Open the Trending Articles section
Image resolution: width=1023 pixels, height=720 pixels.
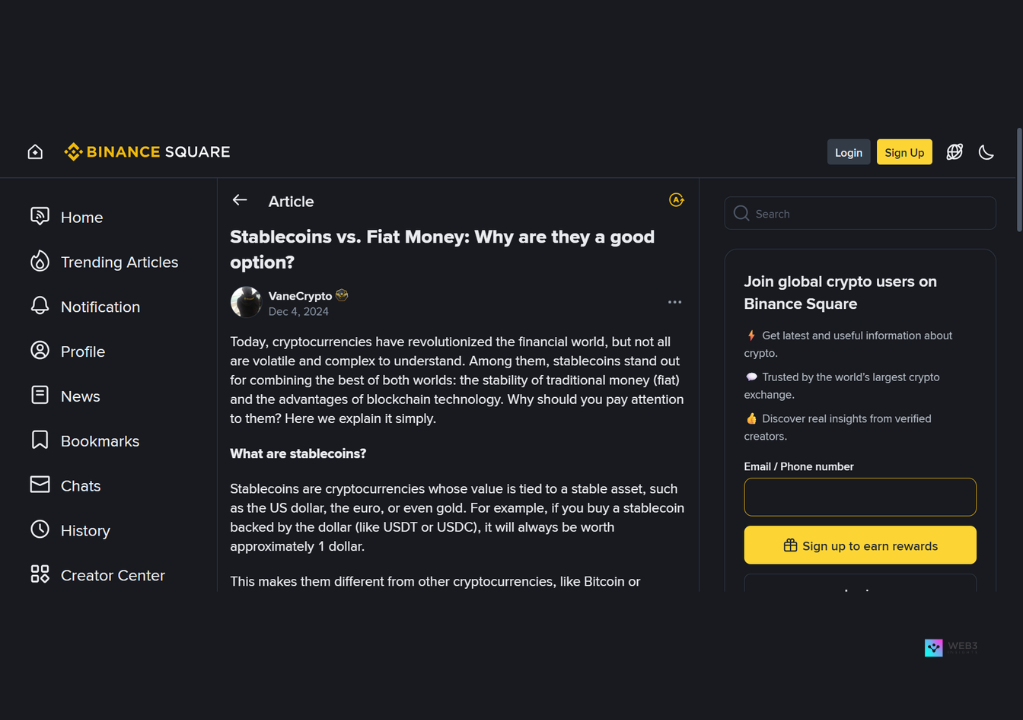click(117, 261)
